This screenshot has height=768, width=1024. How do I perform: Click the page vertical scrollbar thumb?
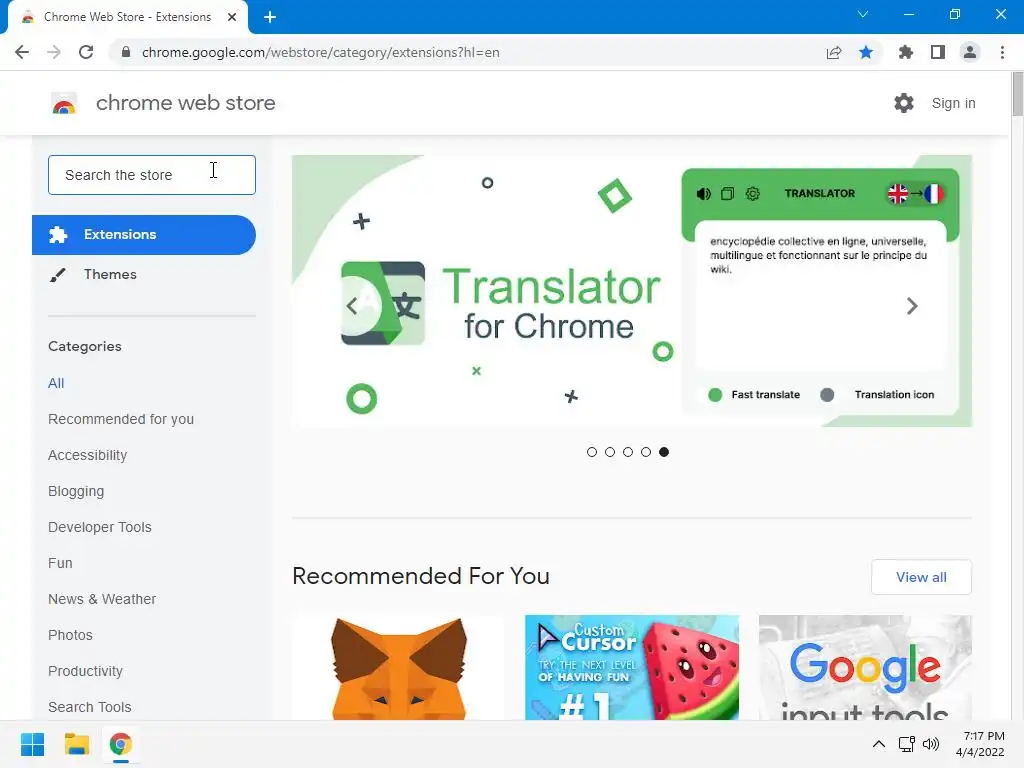tap(1017, 95)
